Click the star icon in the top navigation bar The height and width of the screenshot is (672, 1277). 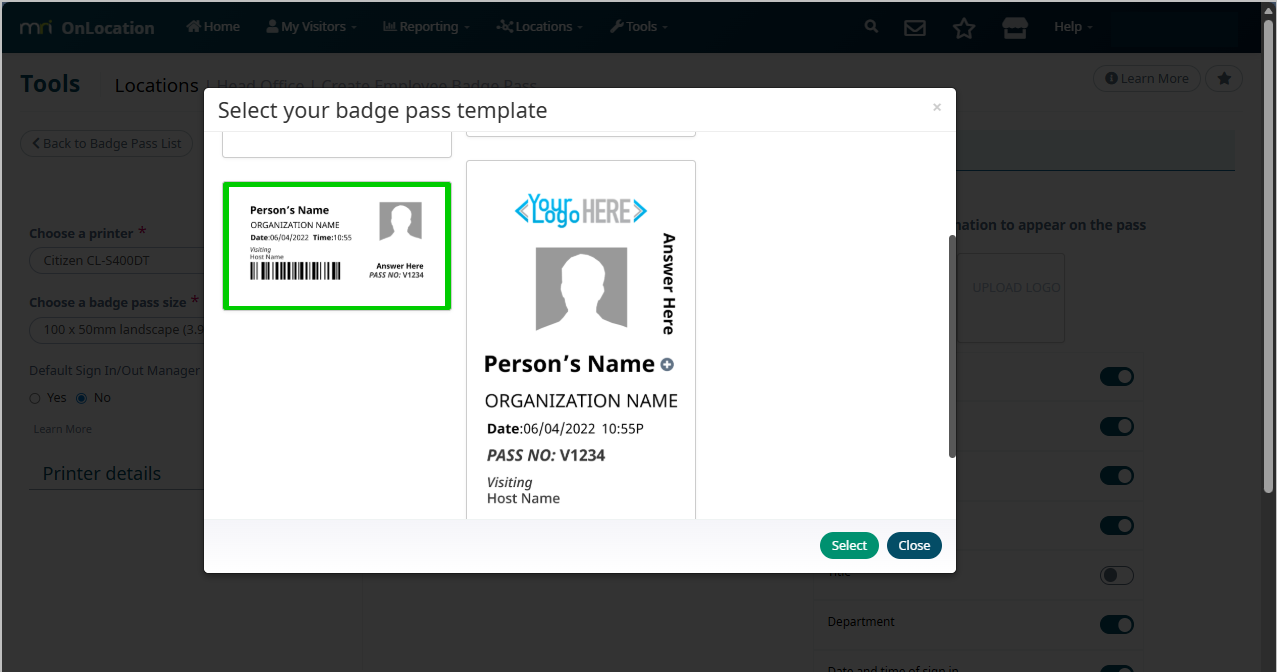pos(963,28)
